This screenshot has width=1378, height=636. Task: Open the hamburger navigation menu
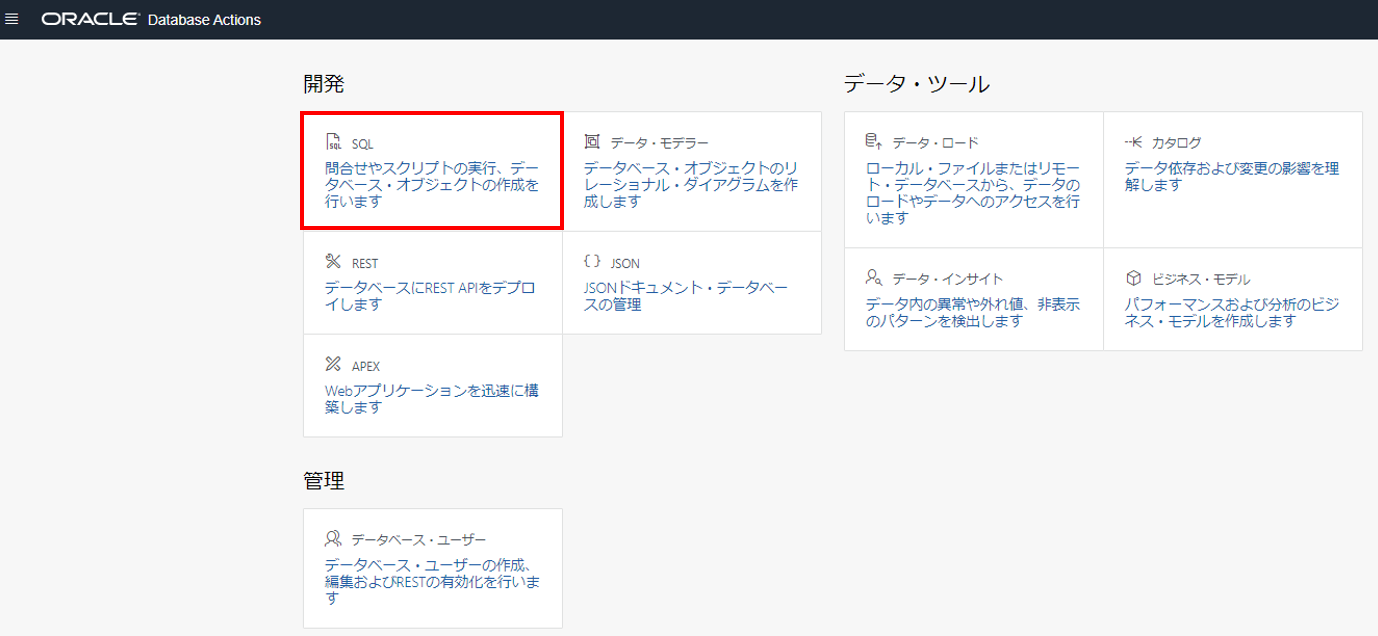[x=13, y=19]
